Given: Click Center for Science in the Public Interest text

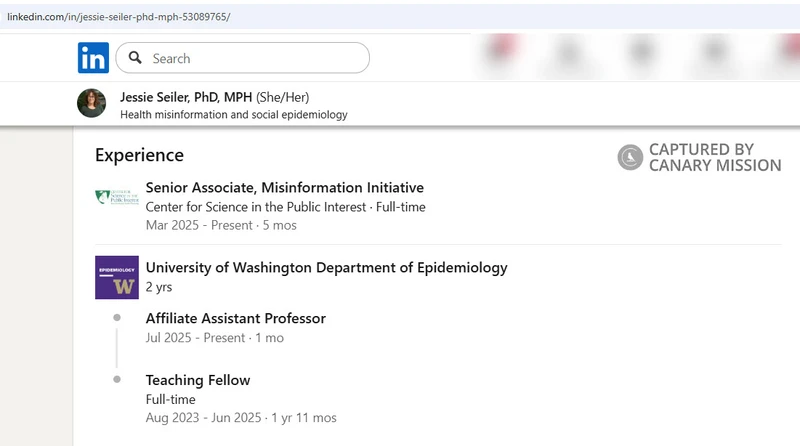Looking at the screenshot, I should tap(256, 207).
